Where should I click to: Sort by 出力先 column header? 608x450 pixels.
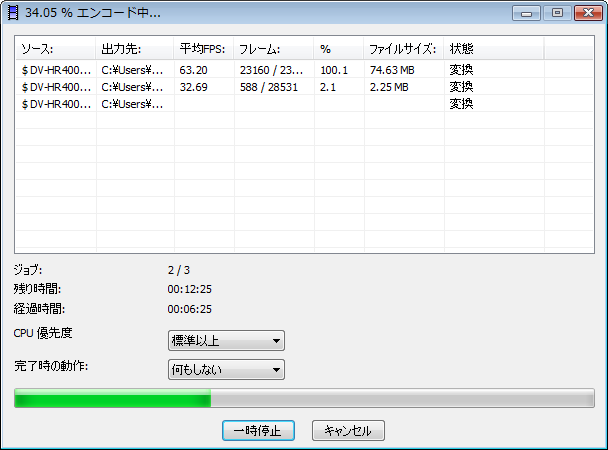(x=134, y=49)
